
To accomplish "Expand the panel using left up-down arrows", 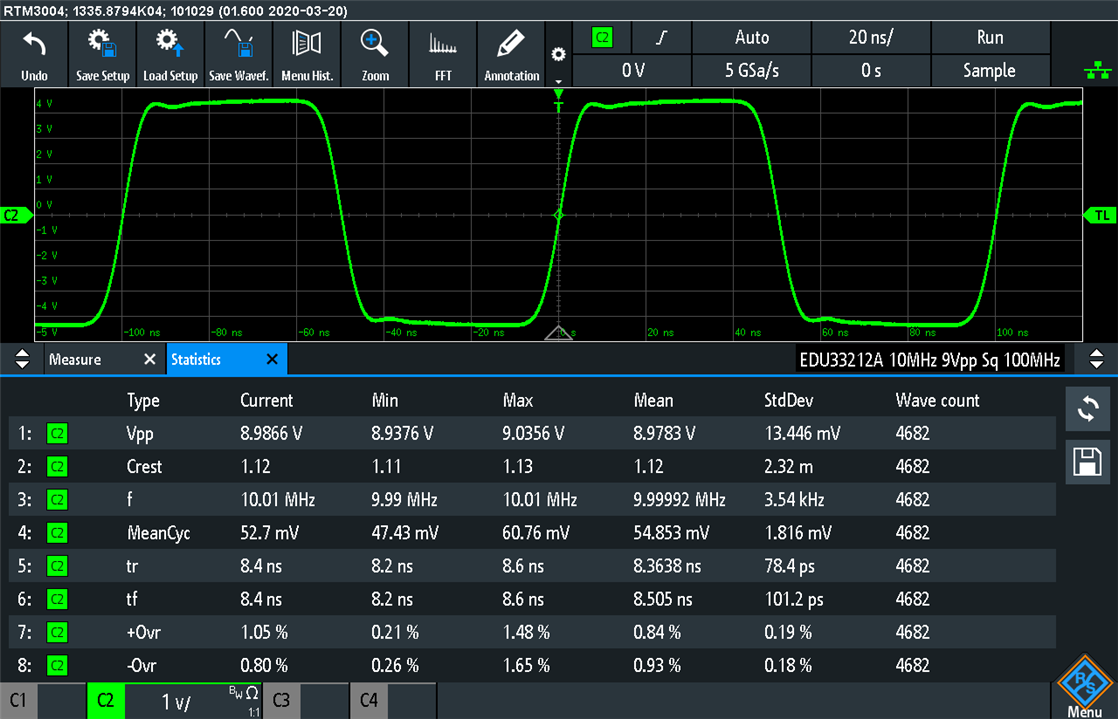I will [x=22, y=359].
